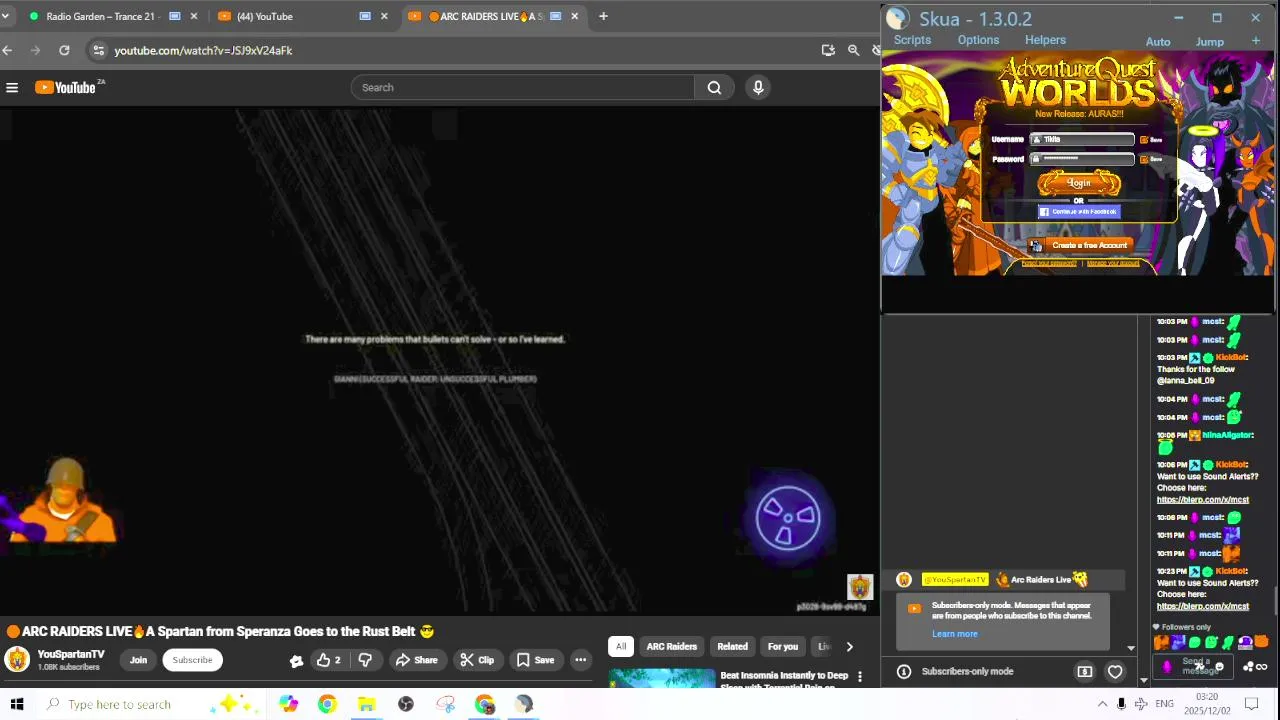This screenshot has height=720, width=1280.
Task: Open the Super Chat dollar icon in chat
Action: 1085,672
